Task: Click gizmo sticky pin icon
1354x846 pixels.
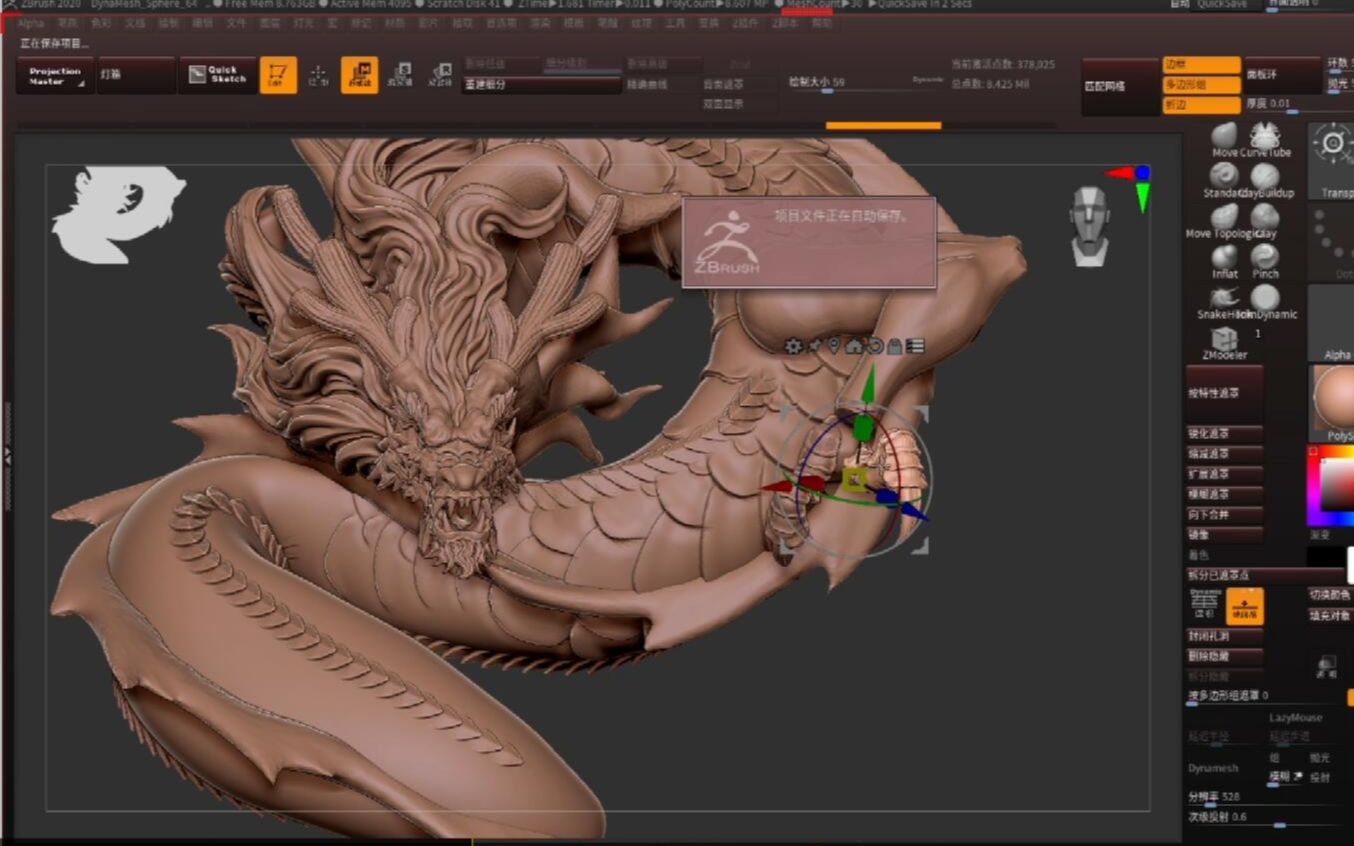Action: (x=814, y=346)
